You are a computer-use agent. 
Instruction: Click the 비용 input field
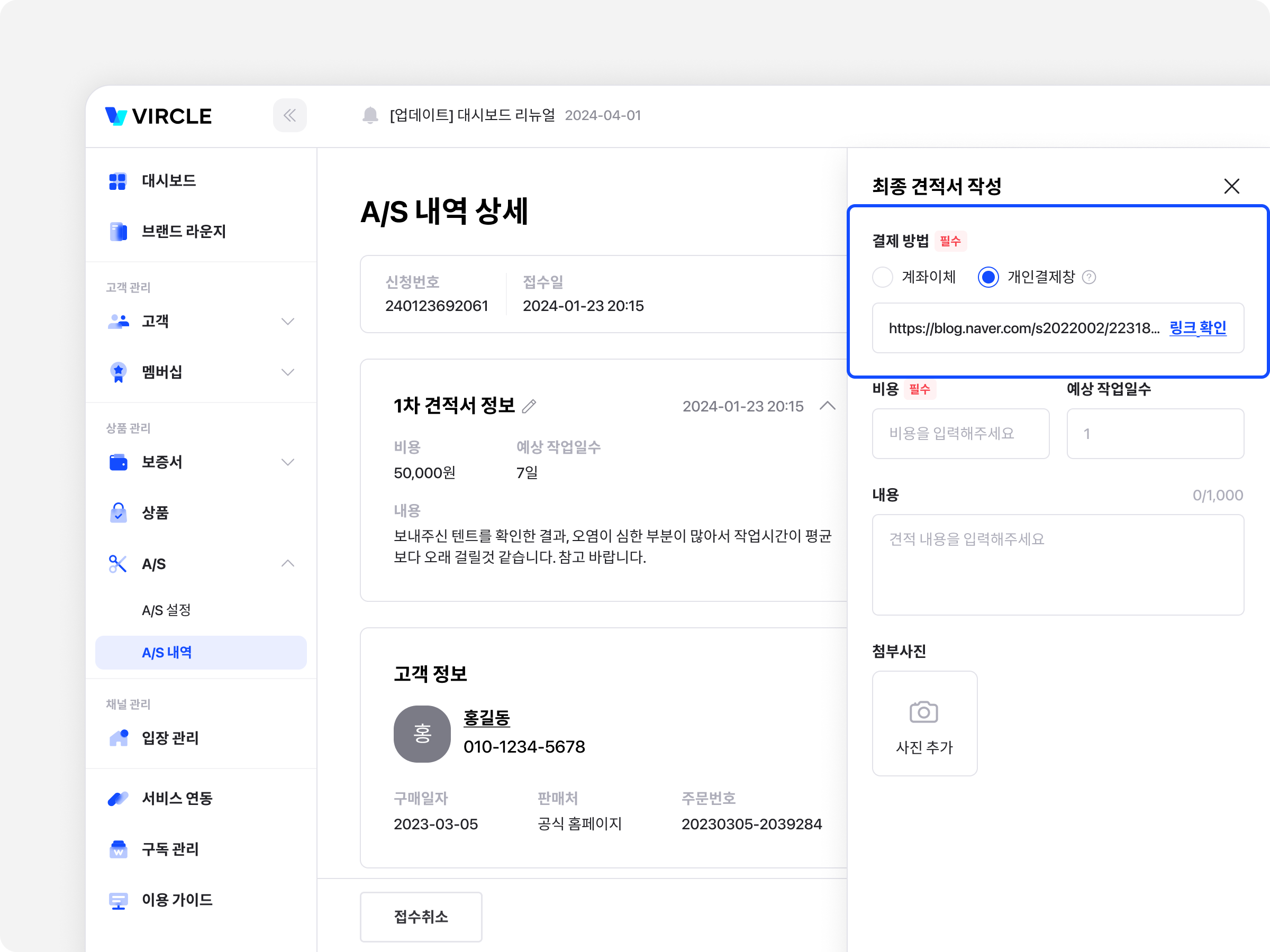coord(960,433)
